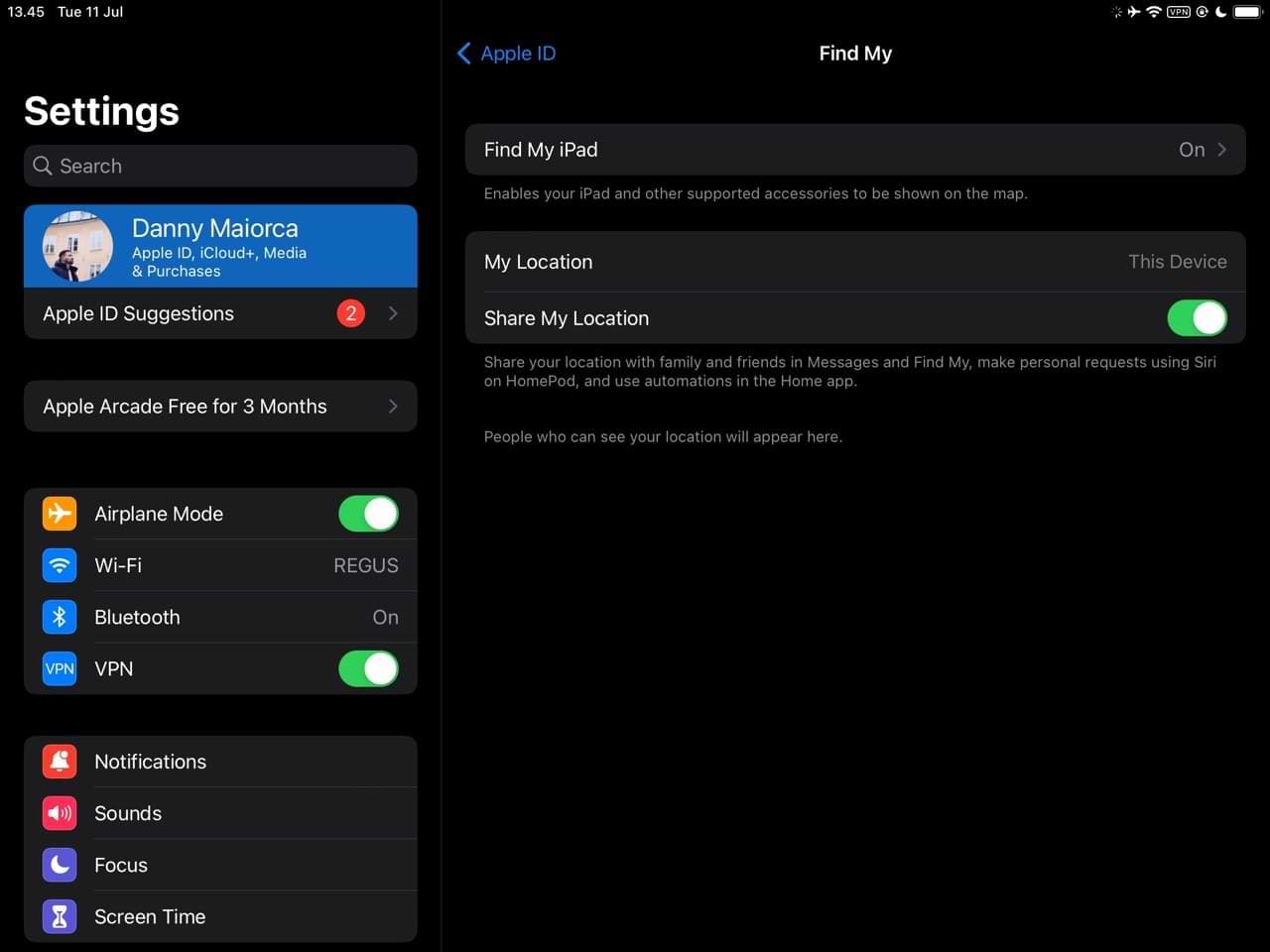Tap the This Device location value
1270x952 pixels.
[1178, 262]
